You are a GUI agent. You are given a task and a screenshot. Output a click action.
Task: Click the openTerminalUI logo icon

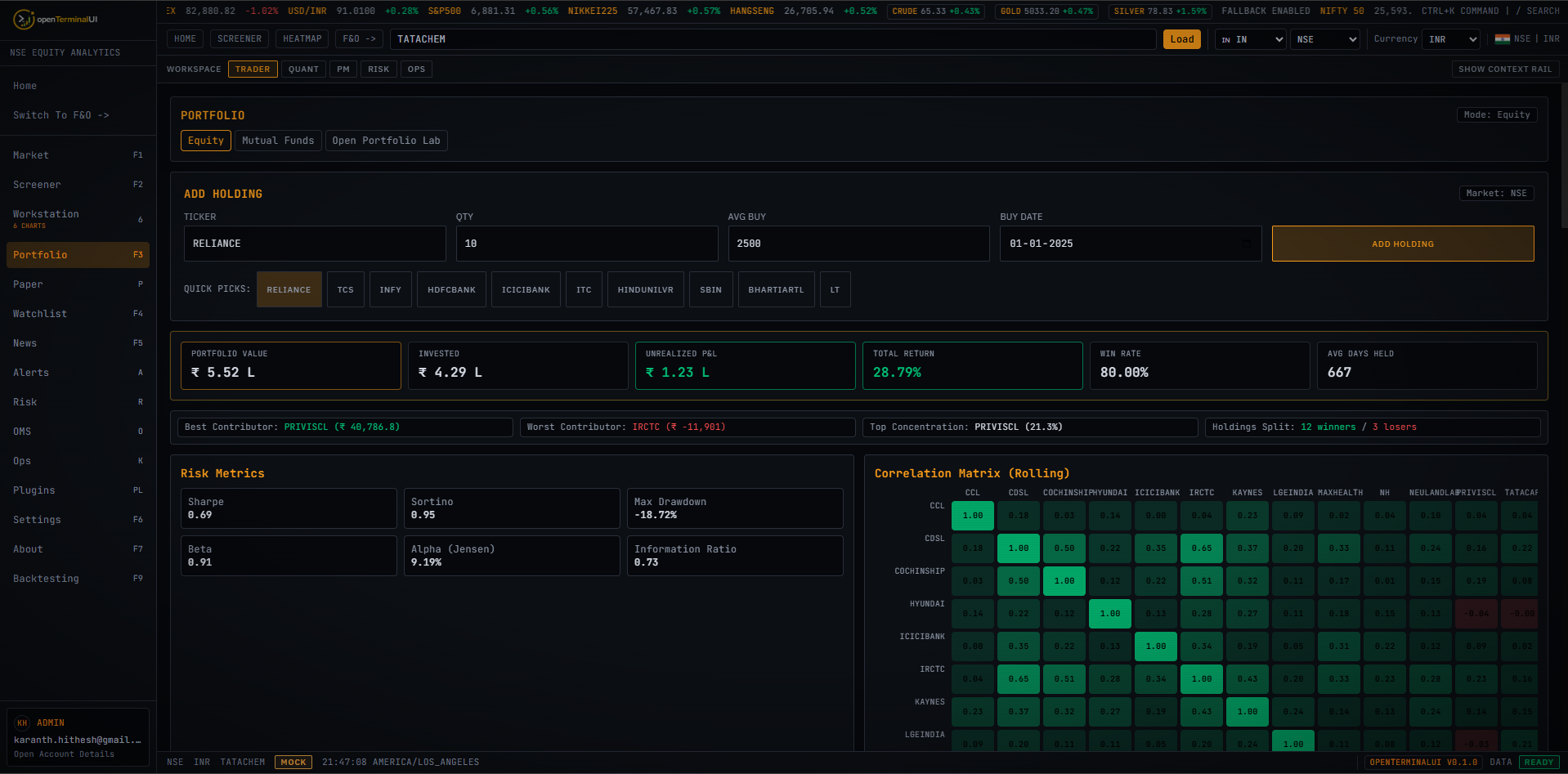pos(25,20)
